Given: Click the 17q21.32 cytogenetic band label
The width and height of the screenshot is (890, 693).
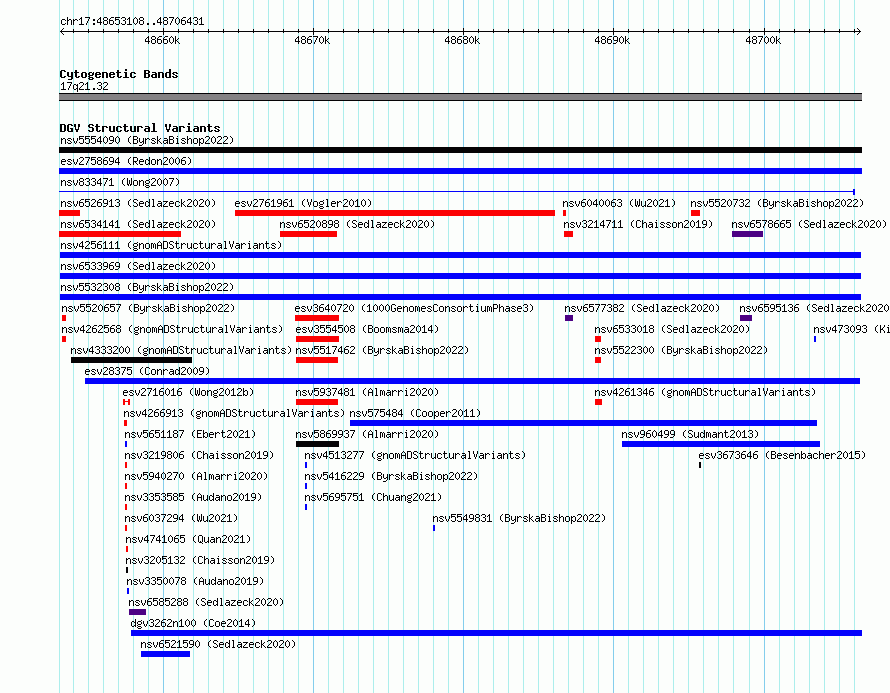Looking at the screenshot, I should pos(85,86).
